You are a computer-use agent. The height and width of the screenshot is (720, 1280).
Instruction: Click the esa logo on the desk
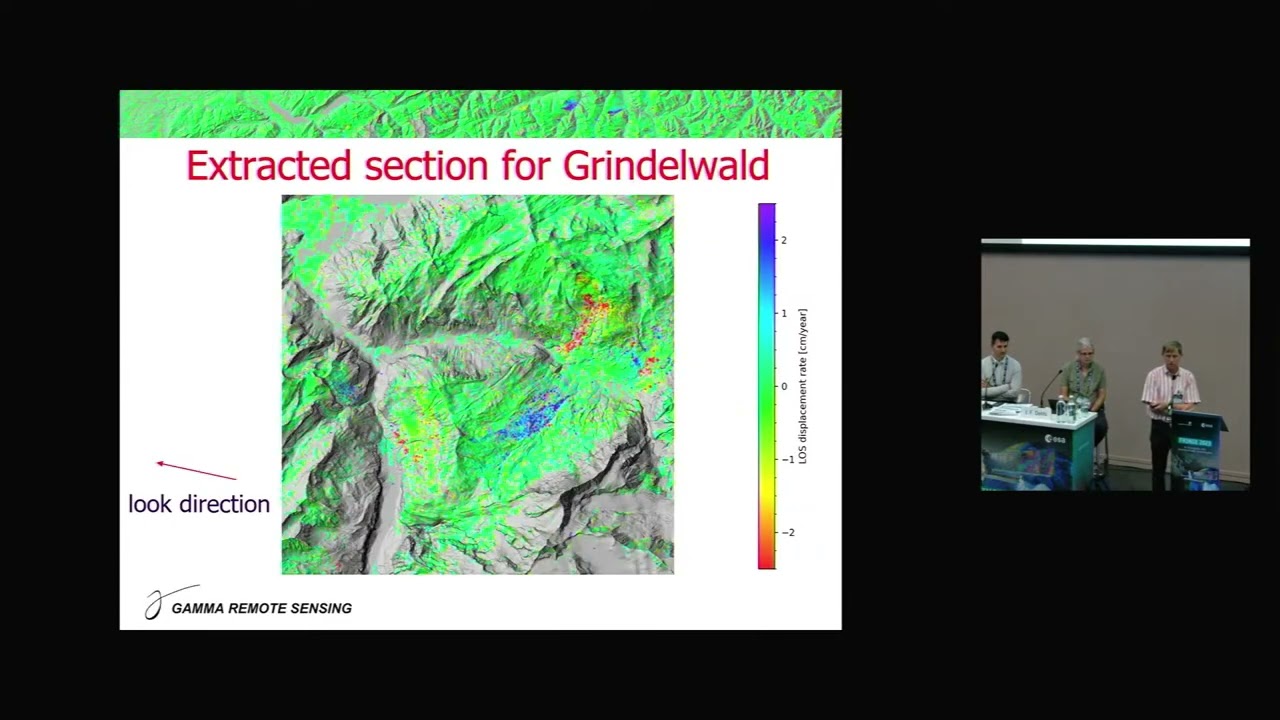[1054, 439]
